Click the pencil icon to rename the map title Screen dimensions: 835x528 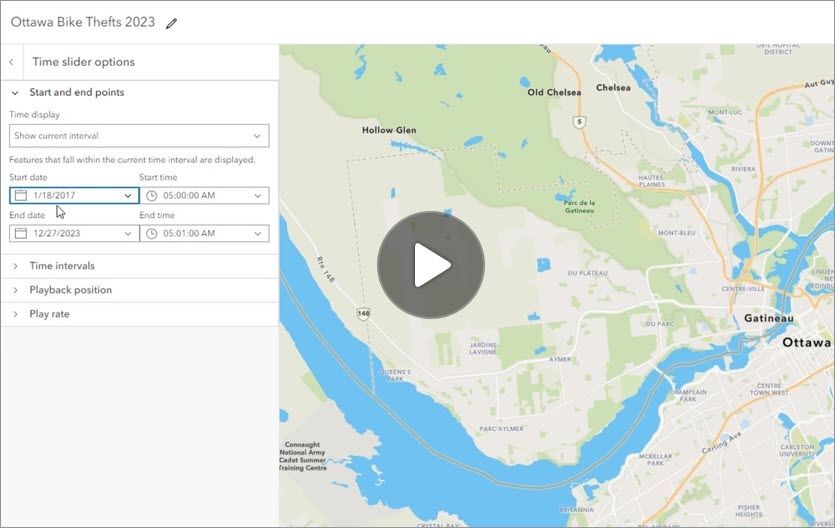point(171,23)
